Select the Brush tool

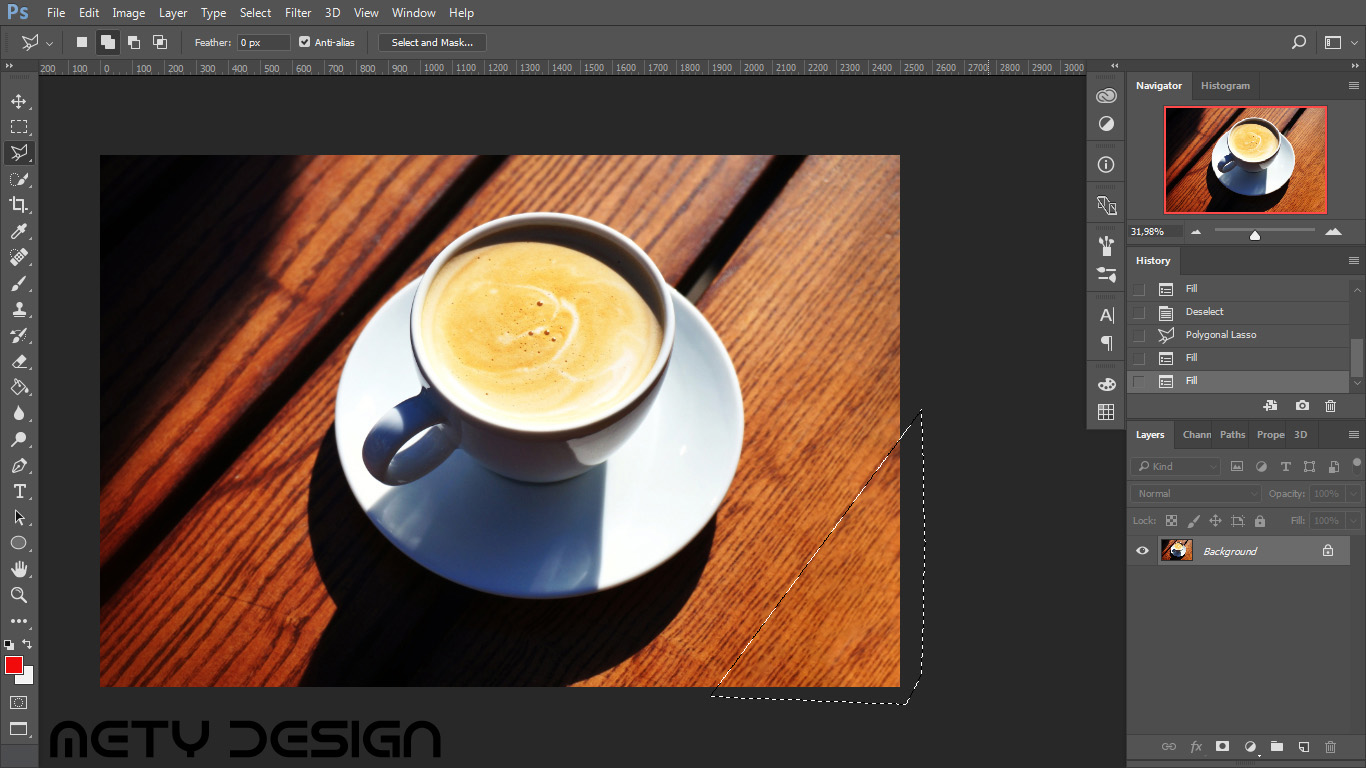click(x=18, y=283)
